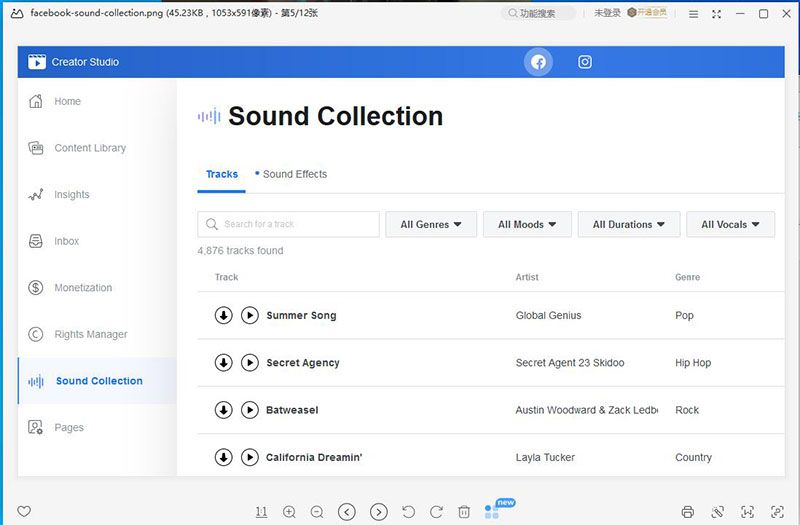Viewport: 800px width, 525px height.
Task: Expand the All Durations dropdown
Action: (629, 224)
